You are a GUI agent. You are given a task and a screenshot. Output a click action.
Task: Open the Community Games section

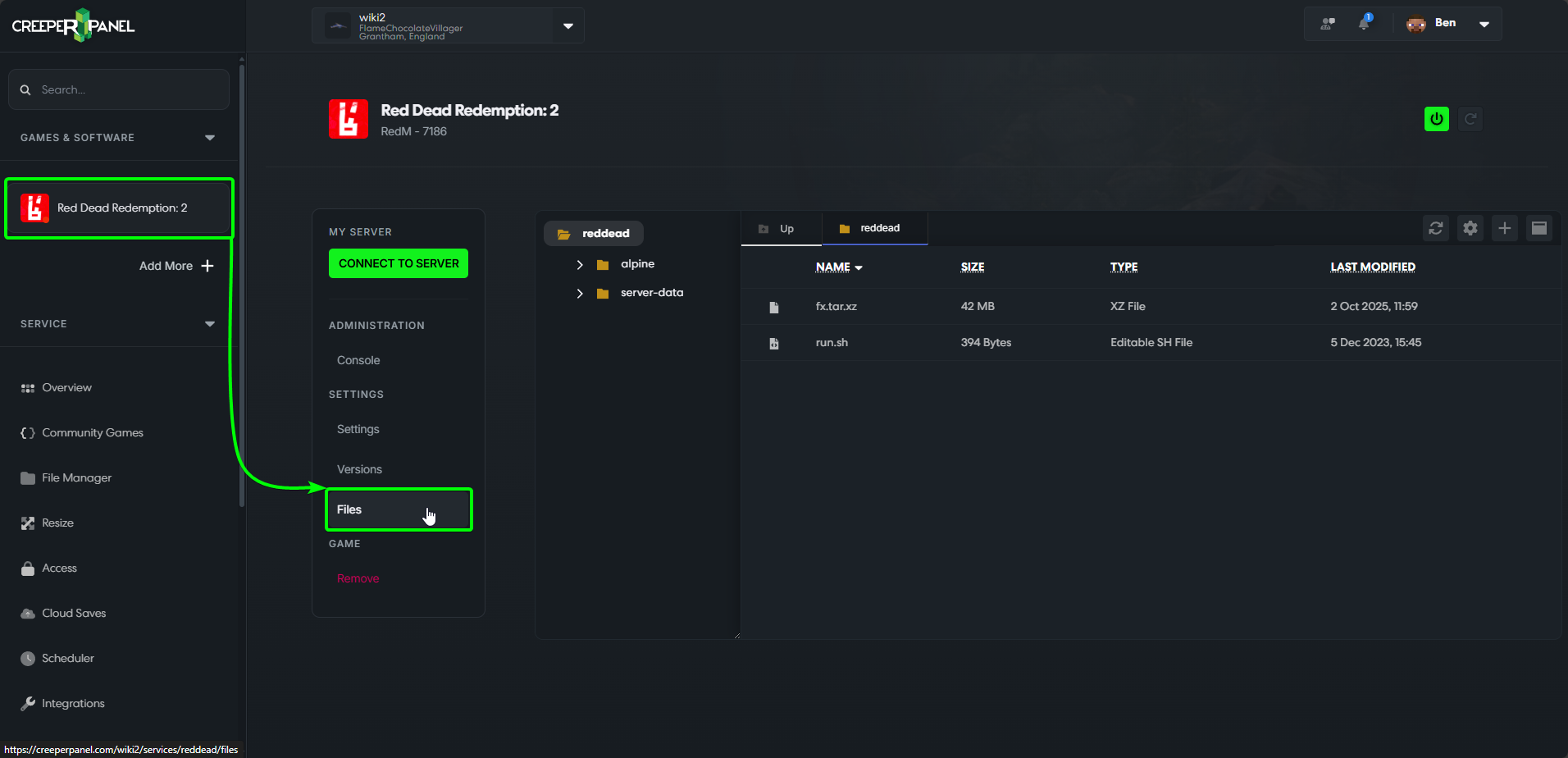[x=93, y=432]
